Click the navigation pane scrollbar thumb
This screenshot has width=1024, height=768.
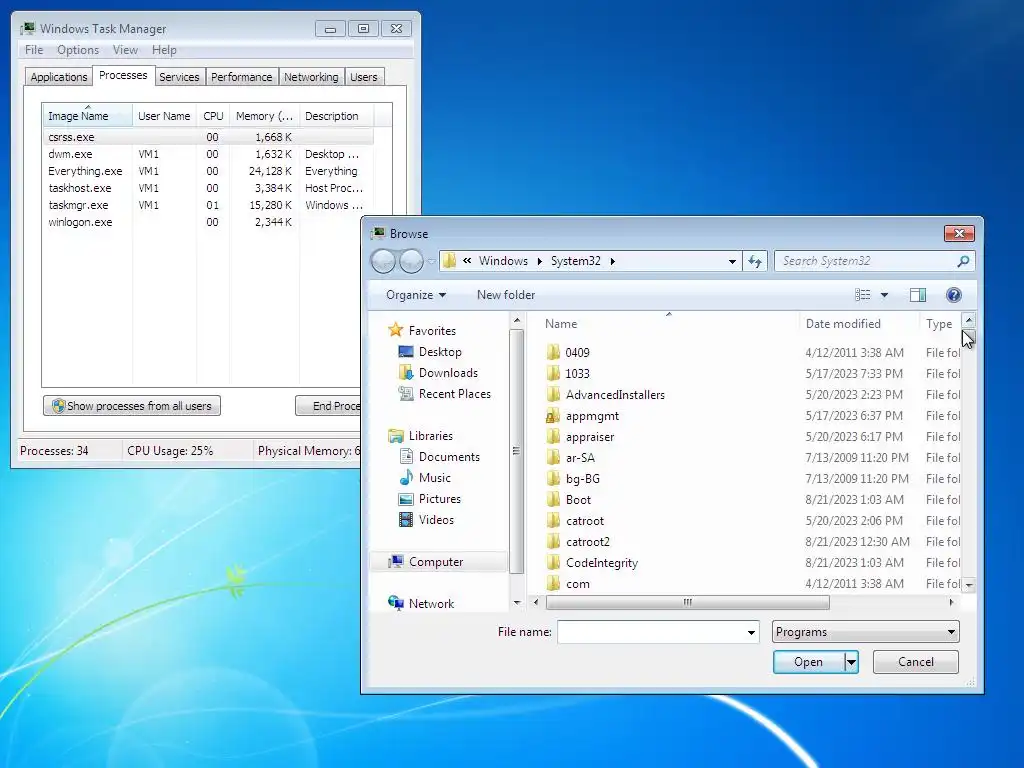coord(516,451)
